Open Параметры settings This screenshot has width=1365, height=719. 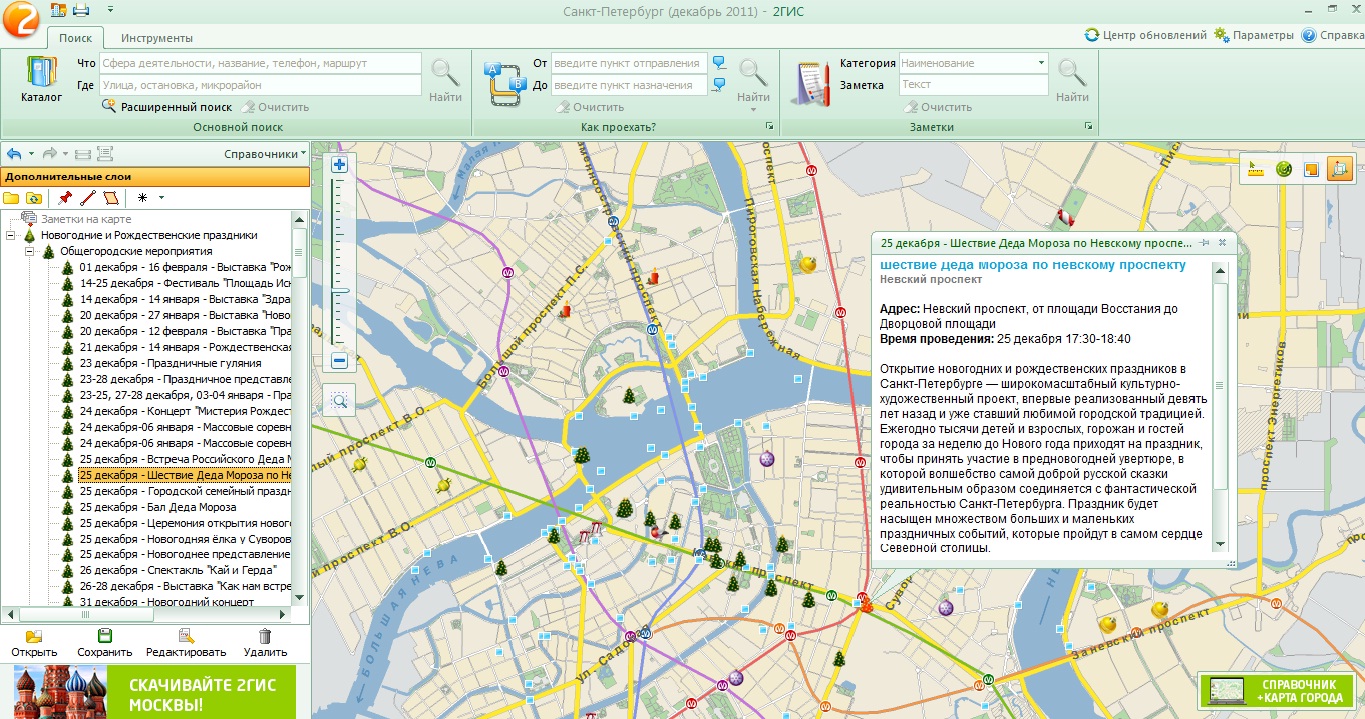click(x=1254, y=35)
